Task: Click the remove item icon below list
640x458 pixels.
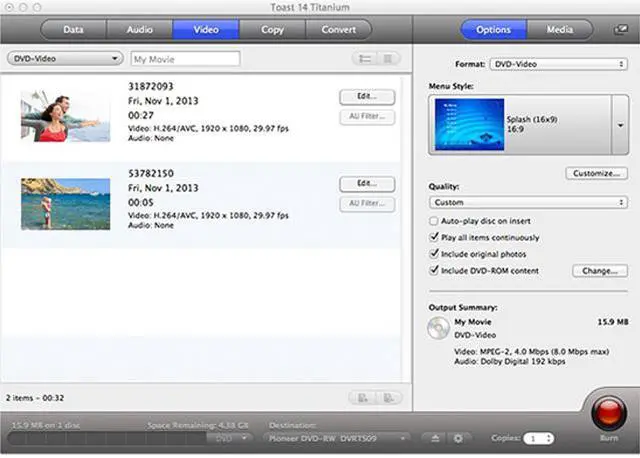Action: pos(389,398)
